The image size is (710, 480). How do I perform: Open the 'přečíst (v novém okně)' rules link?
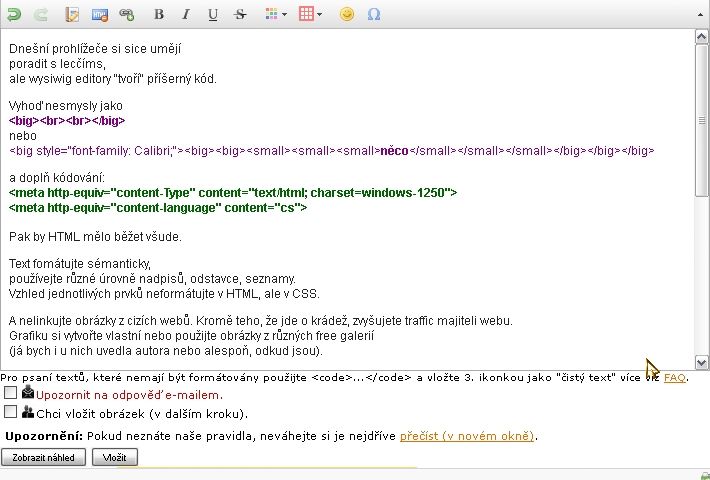467,436
